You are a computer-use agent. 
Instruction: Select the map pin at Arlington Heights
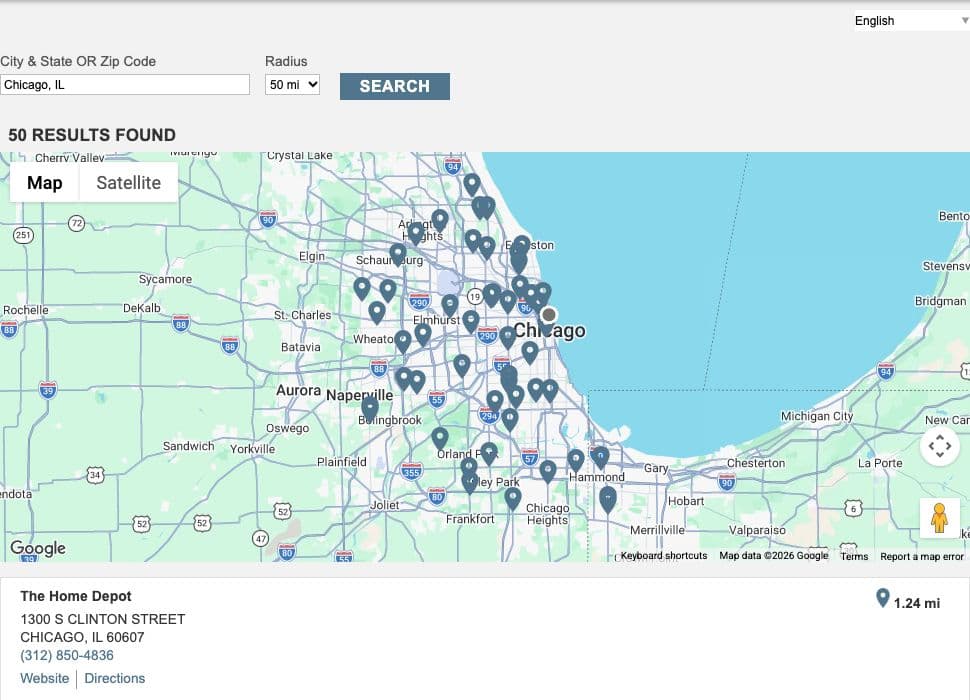(416, 234)
